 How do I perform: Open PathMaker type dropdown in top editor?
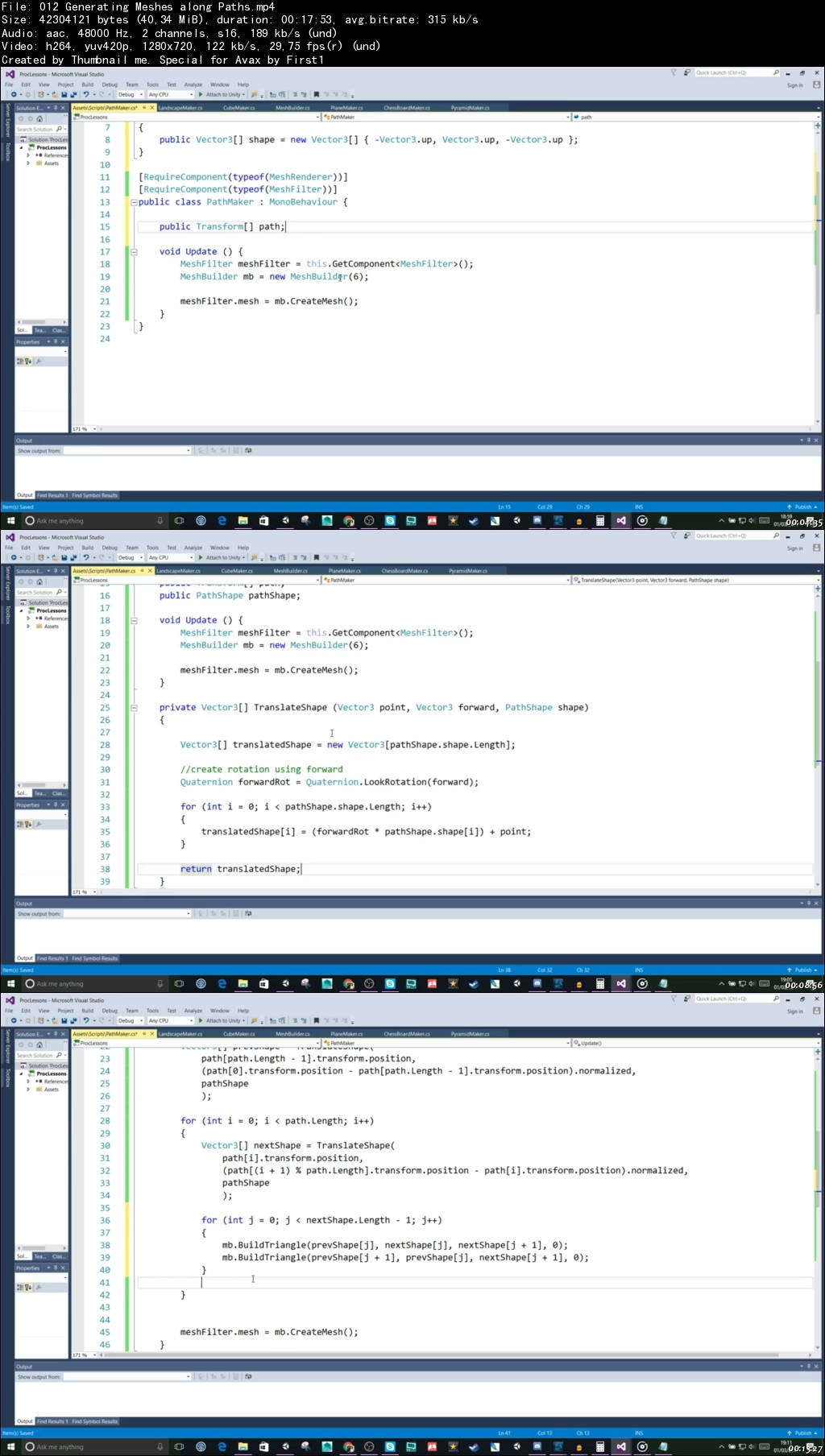(446, 118)
